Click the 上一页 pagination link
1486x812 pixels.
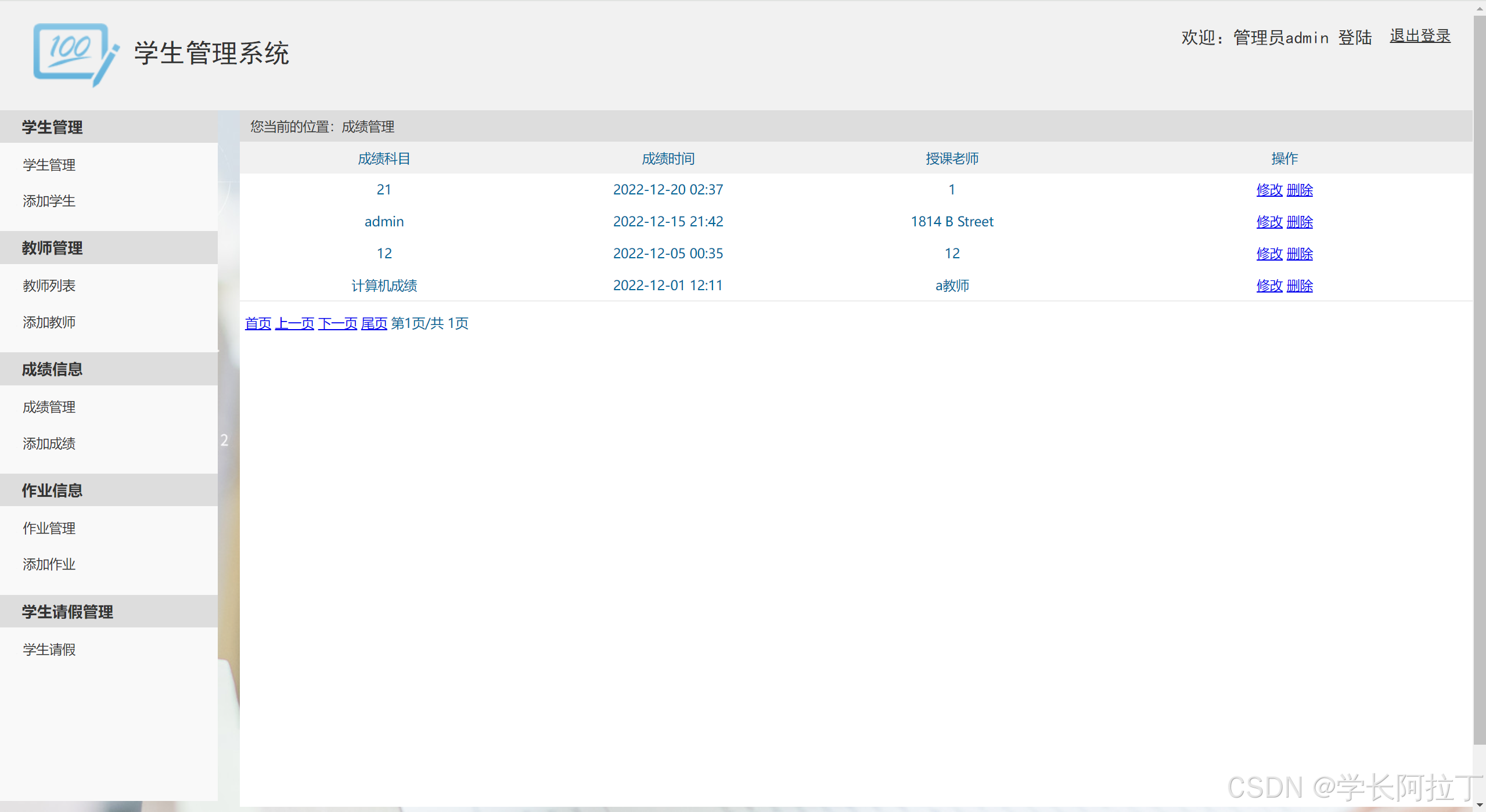click(x=294, y=323)
